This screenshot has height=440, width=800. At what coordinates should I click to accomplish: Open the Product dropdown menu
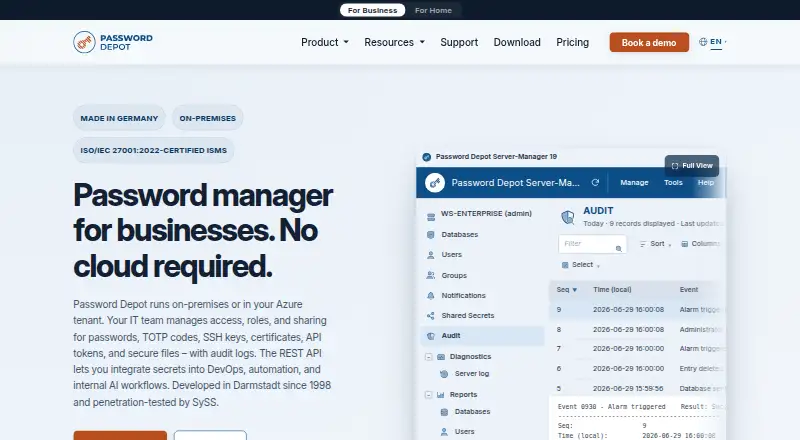coord(325,42)
